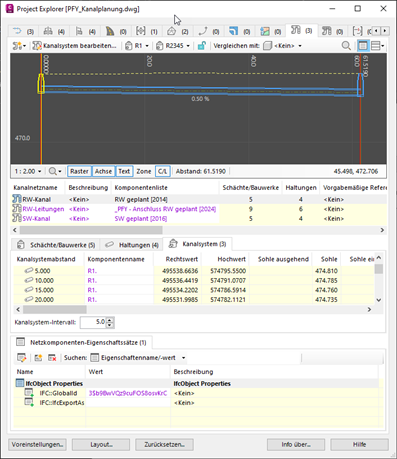Click the remove property set red-x icon

[x=52, y=358]
